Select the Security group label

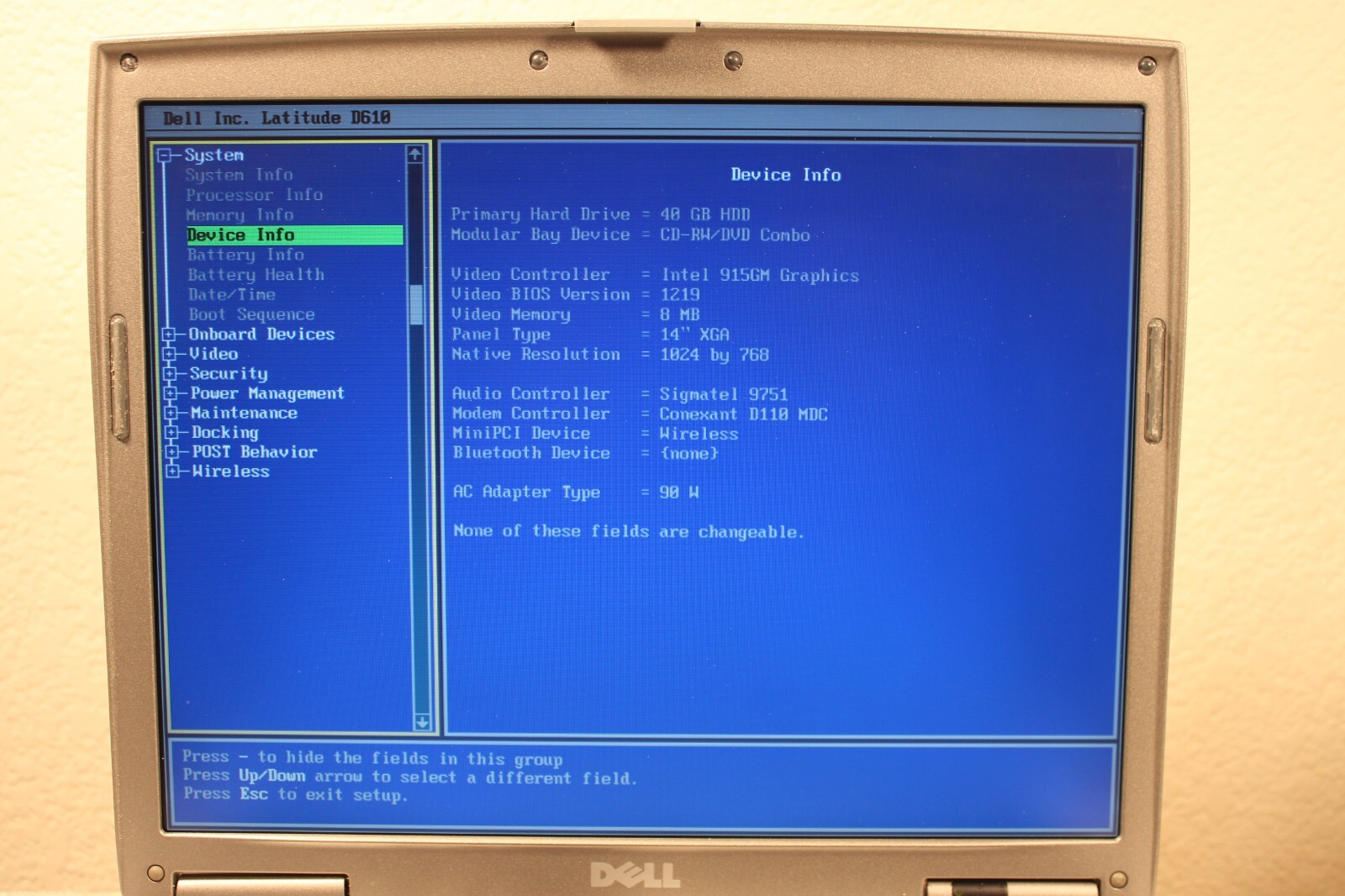pos(229,373)
